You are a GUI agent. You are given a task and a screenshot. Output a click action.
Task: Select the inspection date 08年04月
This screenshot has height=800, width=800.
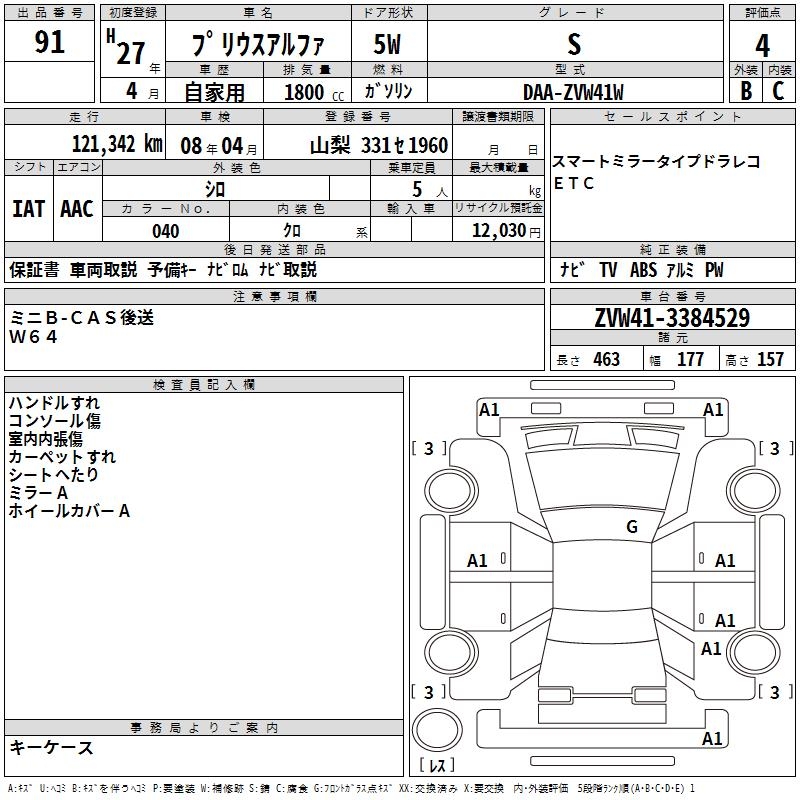click(x=219, y=146)
